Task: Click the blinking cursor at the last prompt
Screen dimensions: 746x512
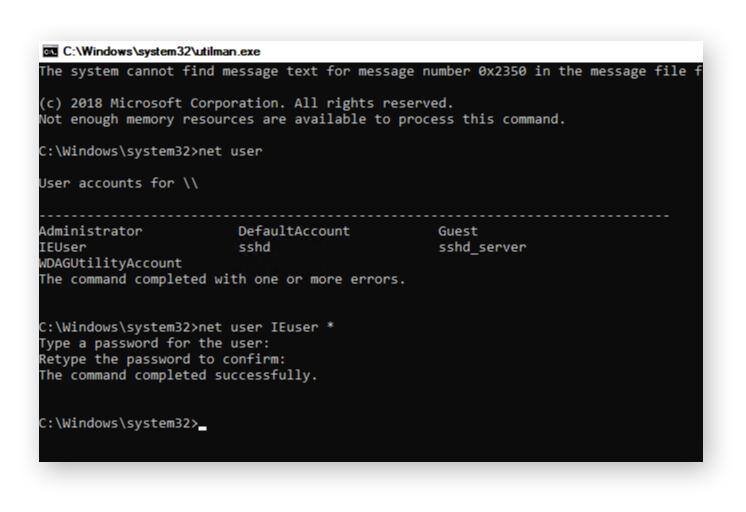Action: tap(203, 424)
